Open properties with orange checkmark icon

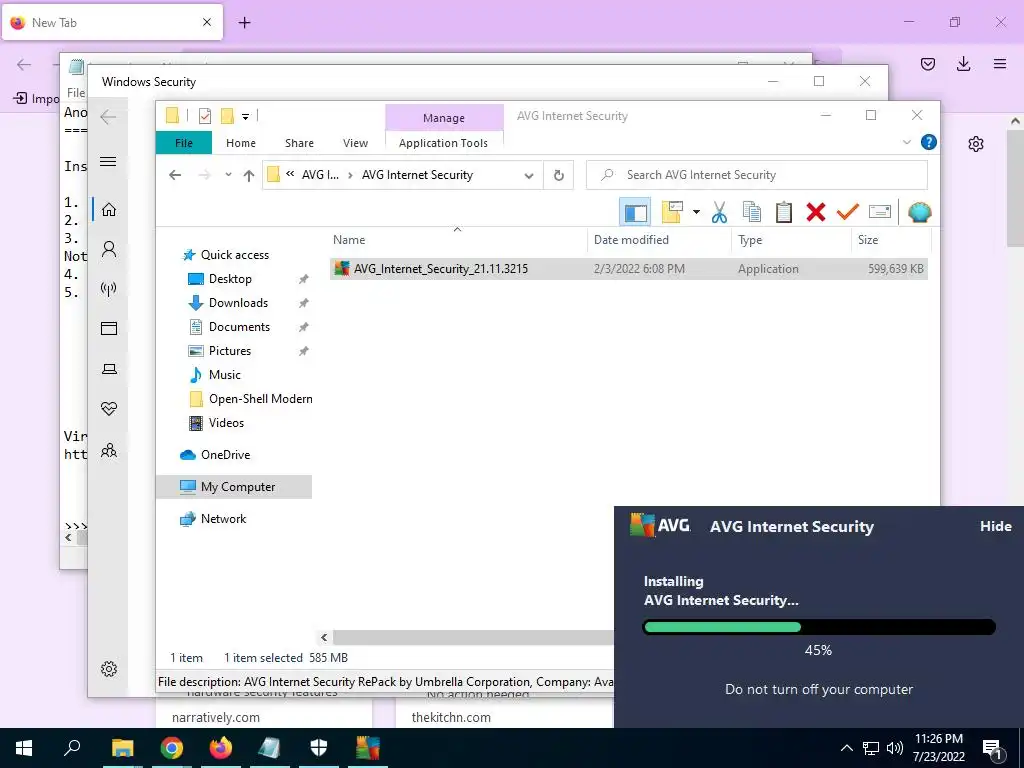point(848,212)
